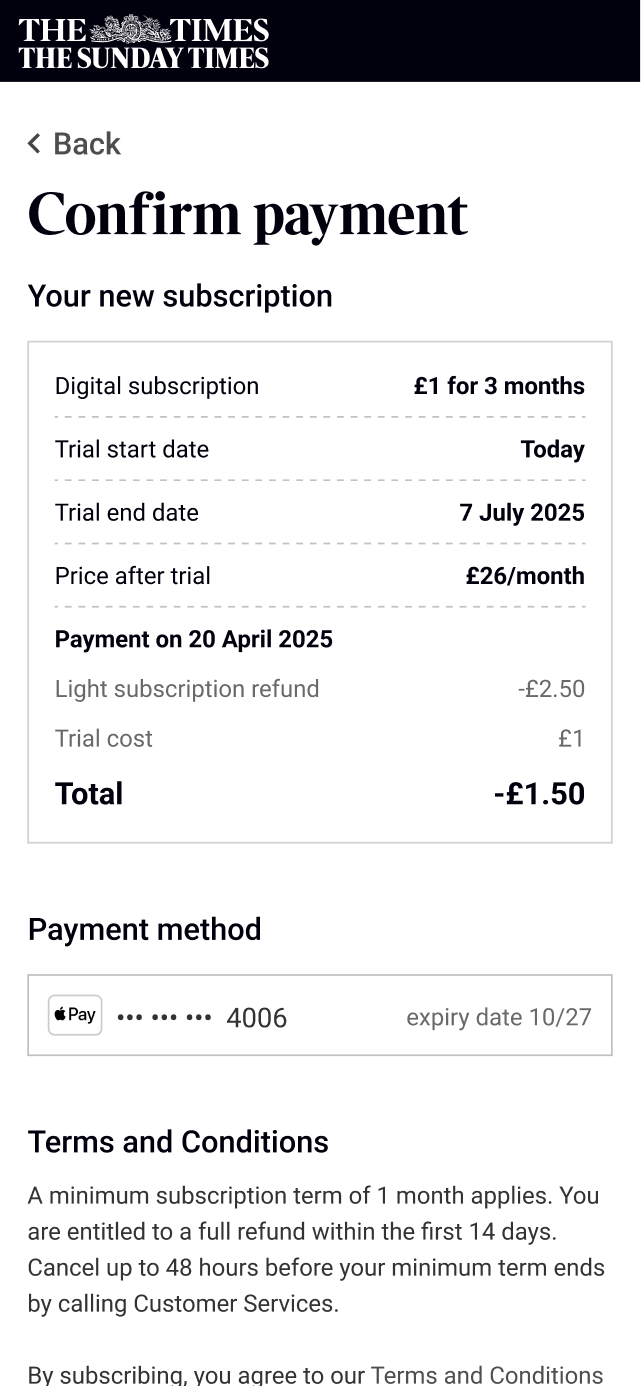Viewport: 641px width, 1386px height.
Task: Click the Digital subscription row label
Action: click(x=157, y=386)
